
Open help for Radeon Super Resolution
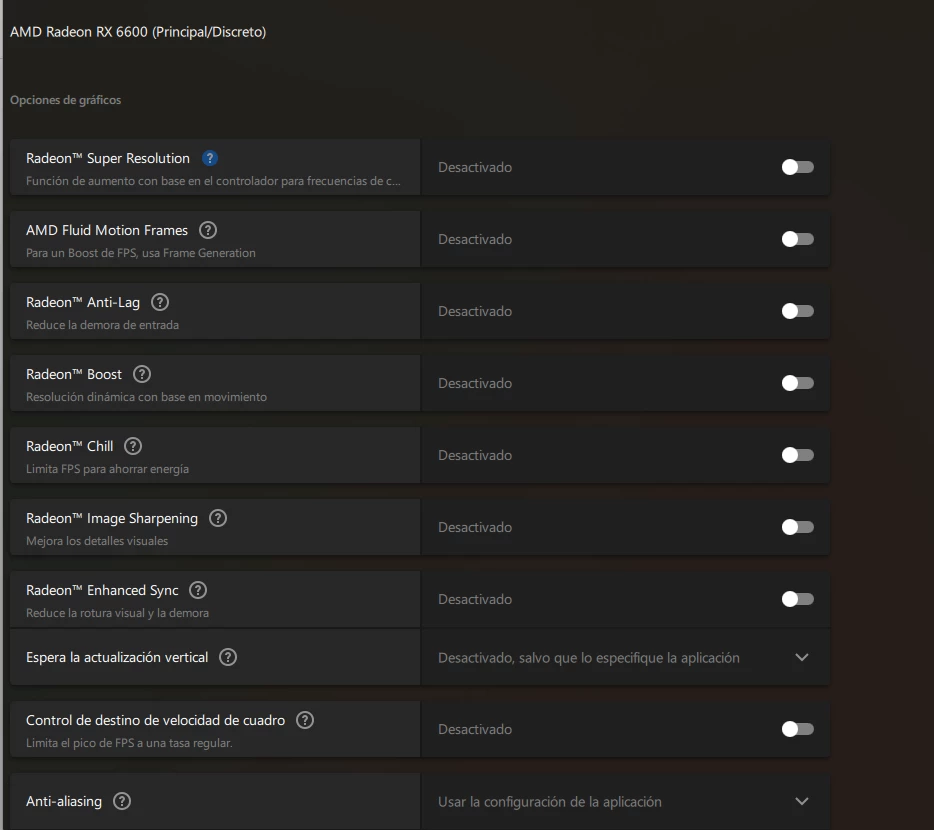(210, 158)
